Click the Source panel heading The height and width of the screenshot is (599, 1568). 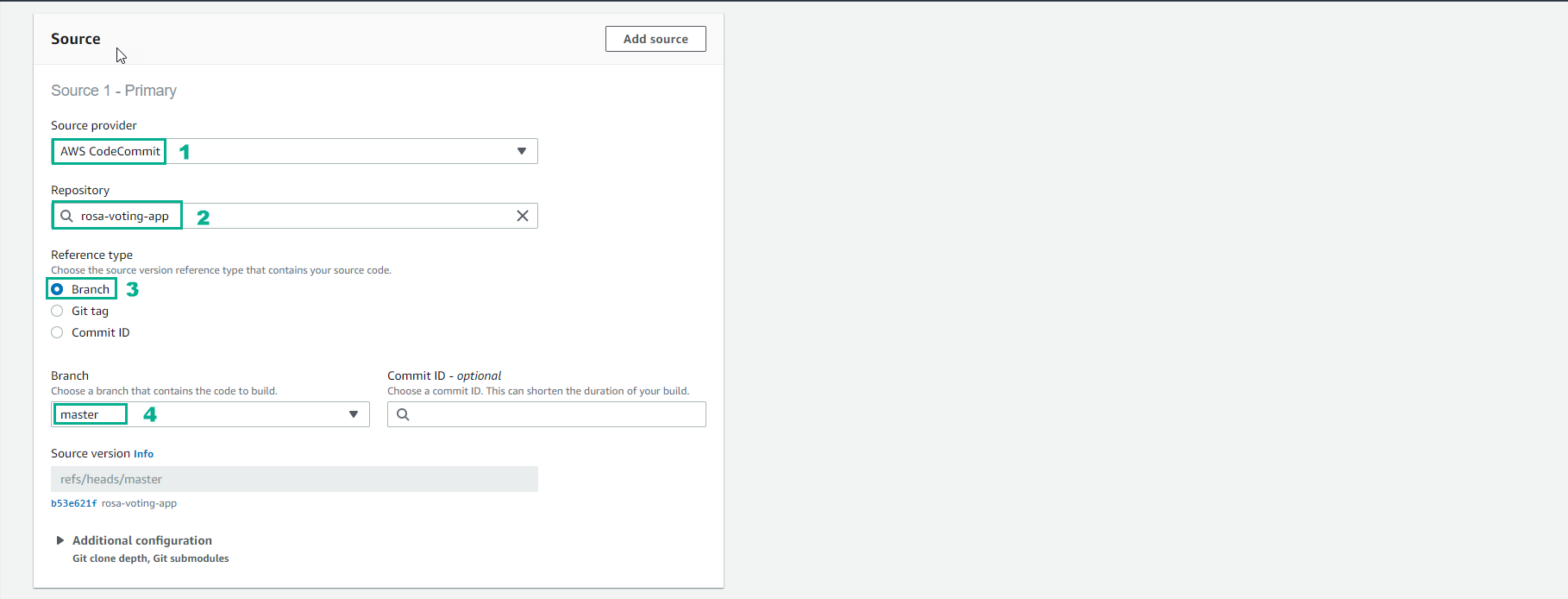(76, 39)
